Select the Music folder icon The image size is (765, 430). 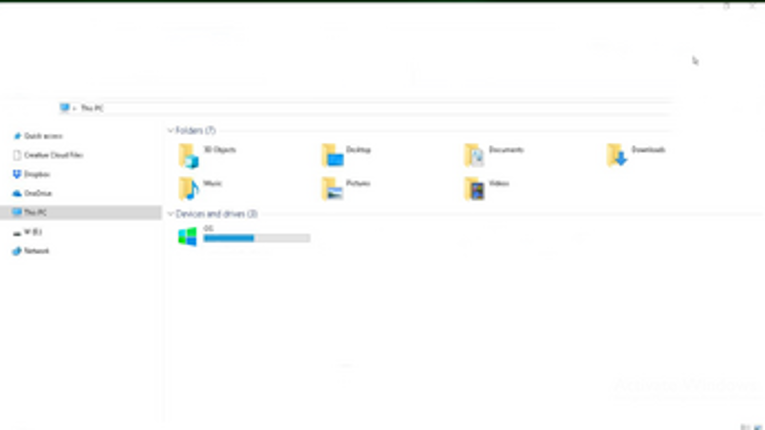point(189,189)
